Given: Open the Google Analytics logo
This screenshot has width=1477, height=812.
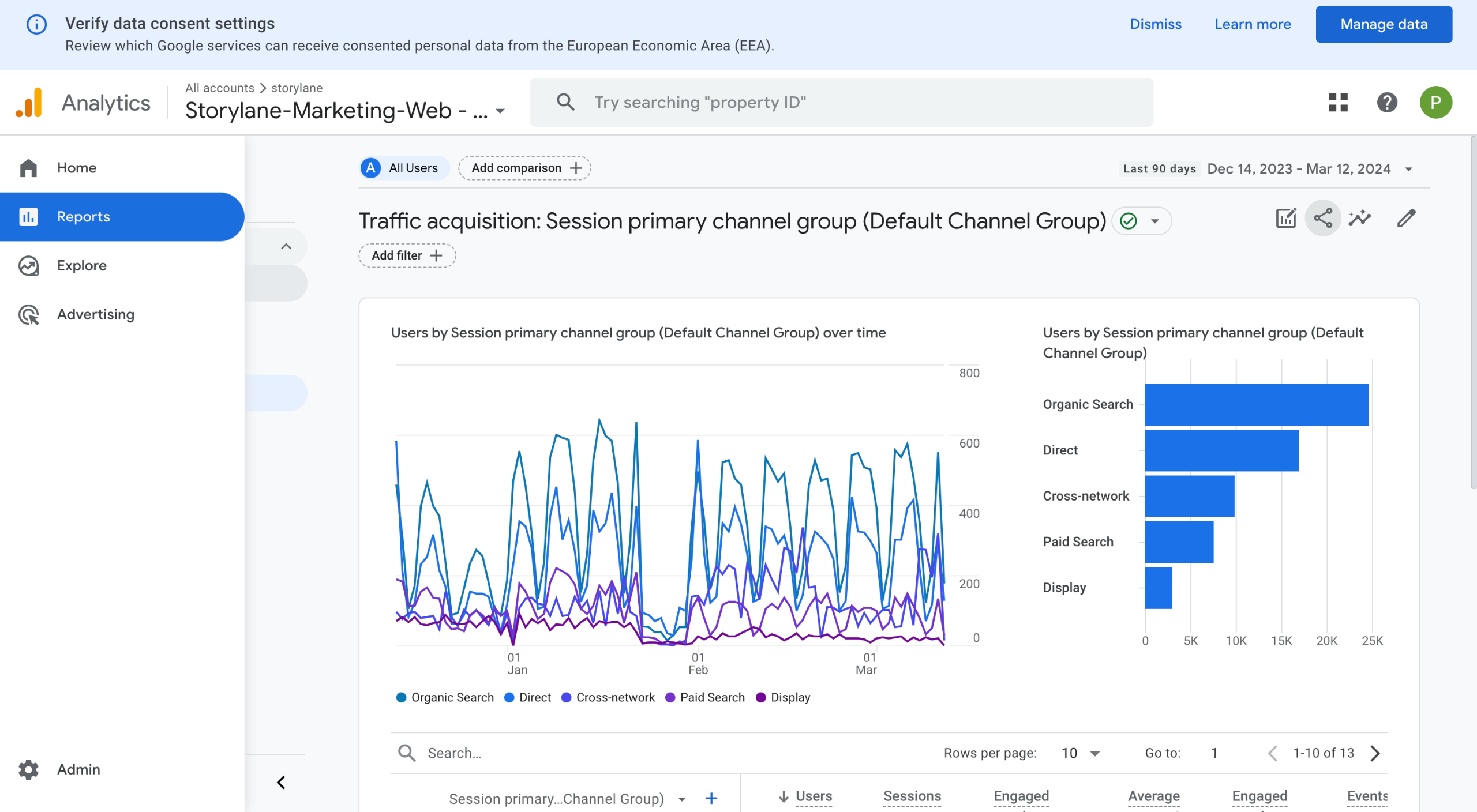Looking at the screenshot, I should coord(29,103).
